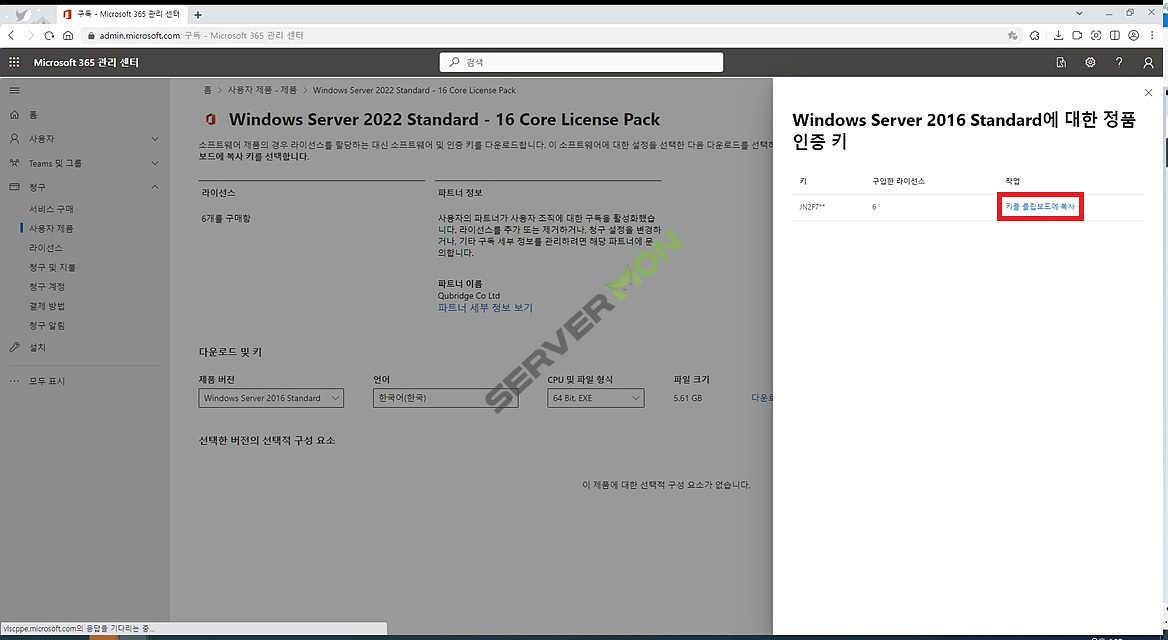Reload the browser page

pos(49,35)
